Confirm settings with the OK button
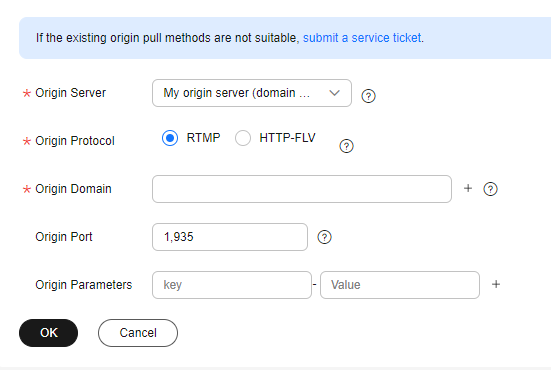551x370 pixels. pyautogui.click(x=48, y=333)
